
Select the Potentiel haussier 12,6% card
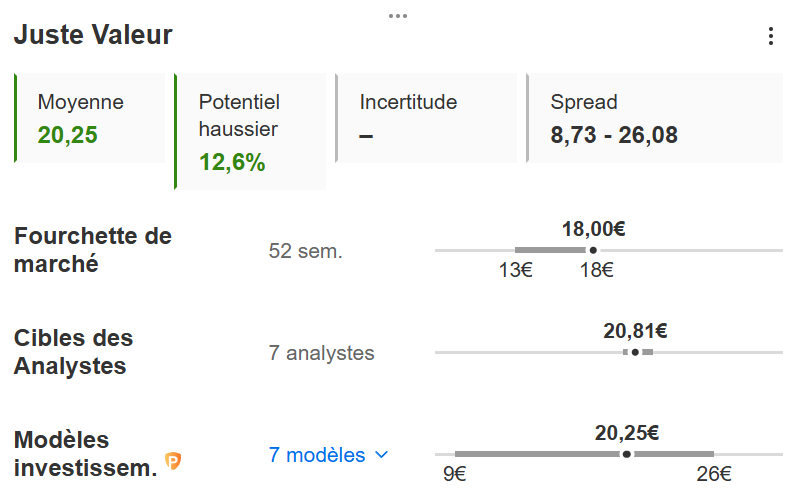250,131
